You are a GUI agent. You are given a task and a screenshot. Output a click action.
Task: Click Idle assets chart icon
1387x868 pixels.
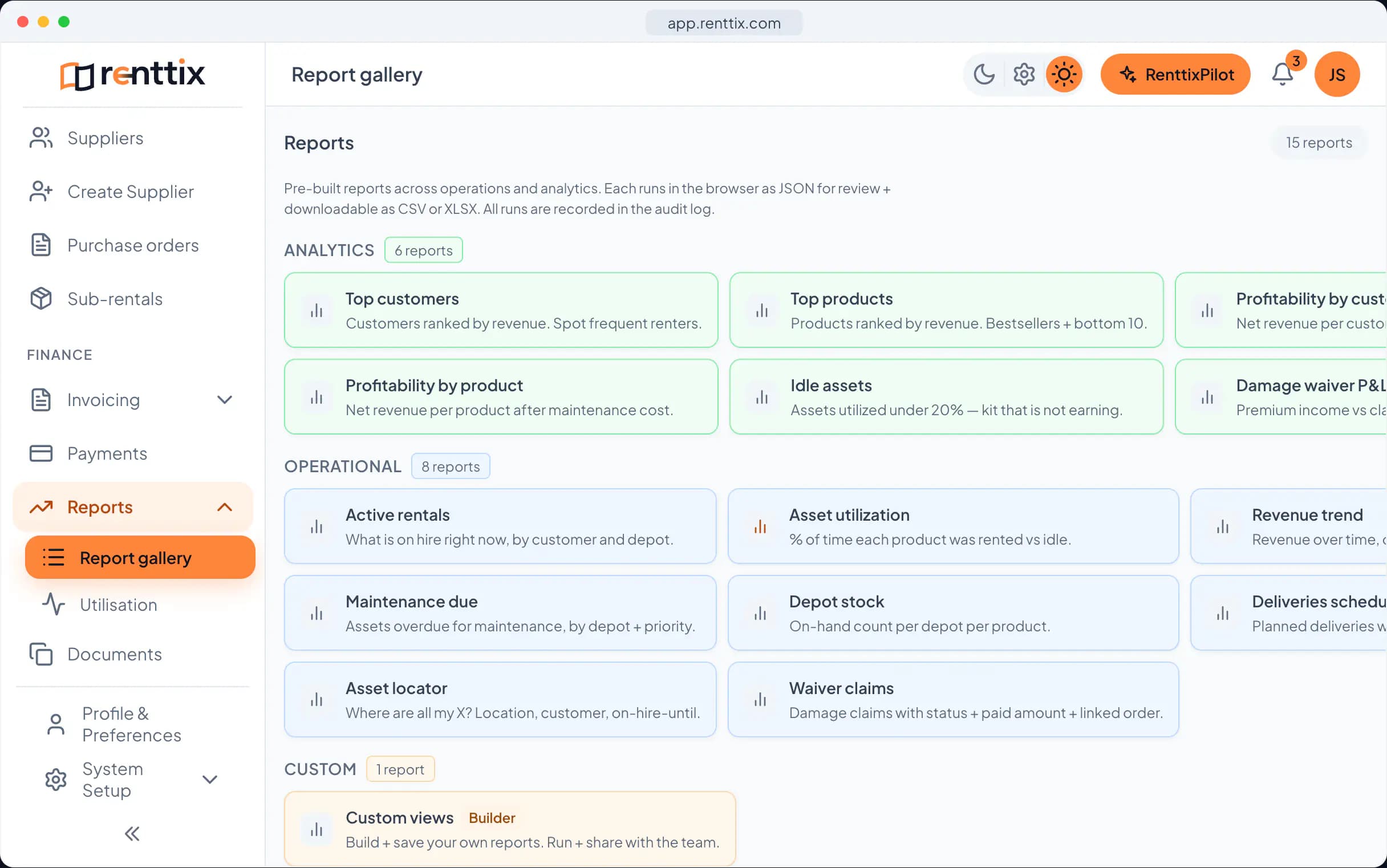pos(761,397)
